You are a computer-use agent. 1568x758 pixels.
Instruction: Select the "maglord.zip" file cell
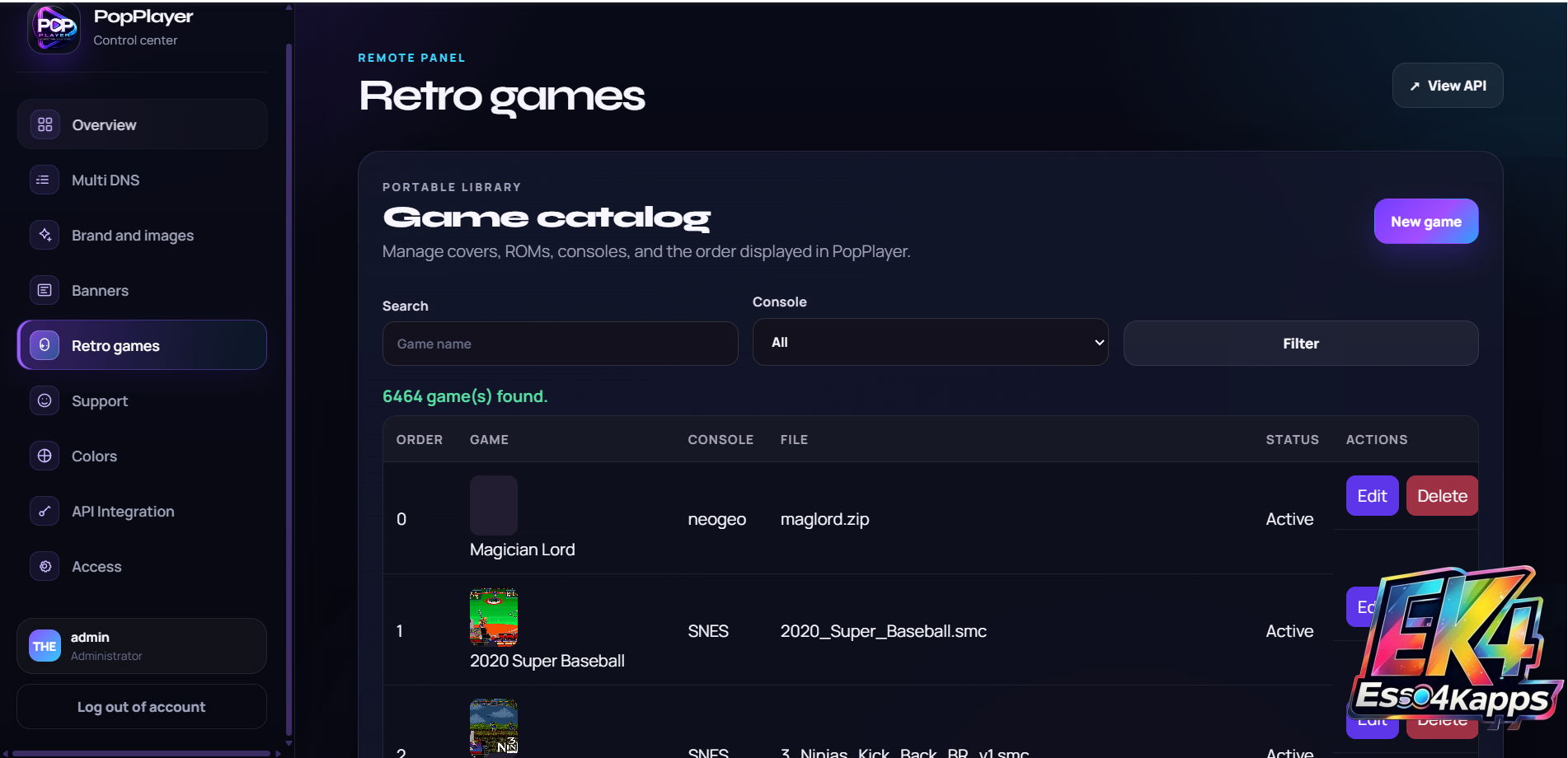point(824,519)
